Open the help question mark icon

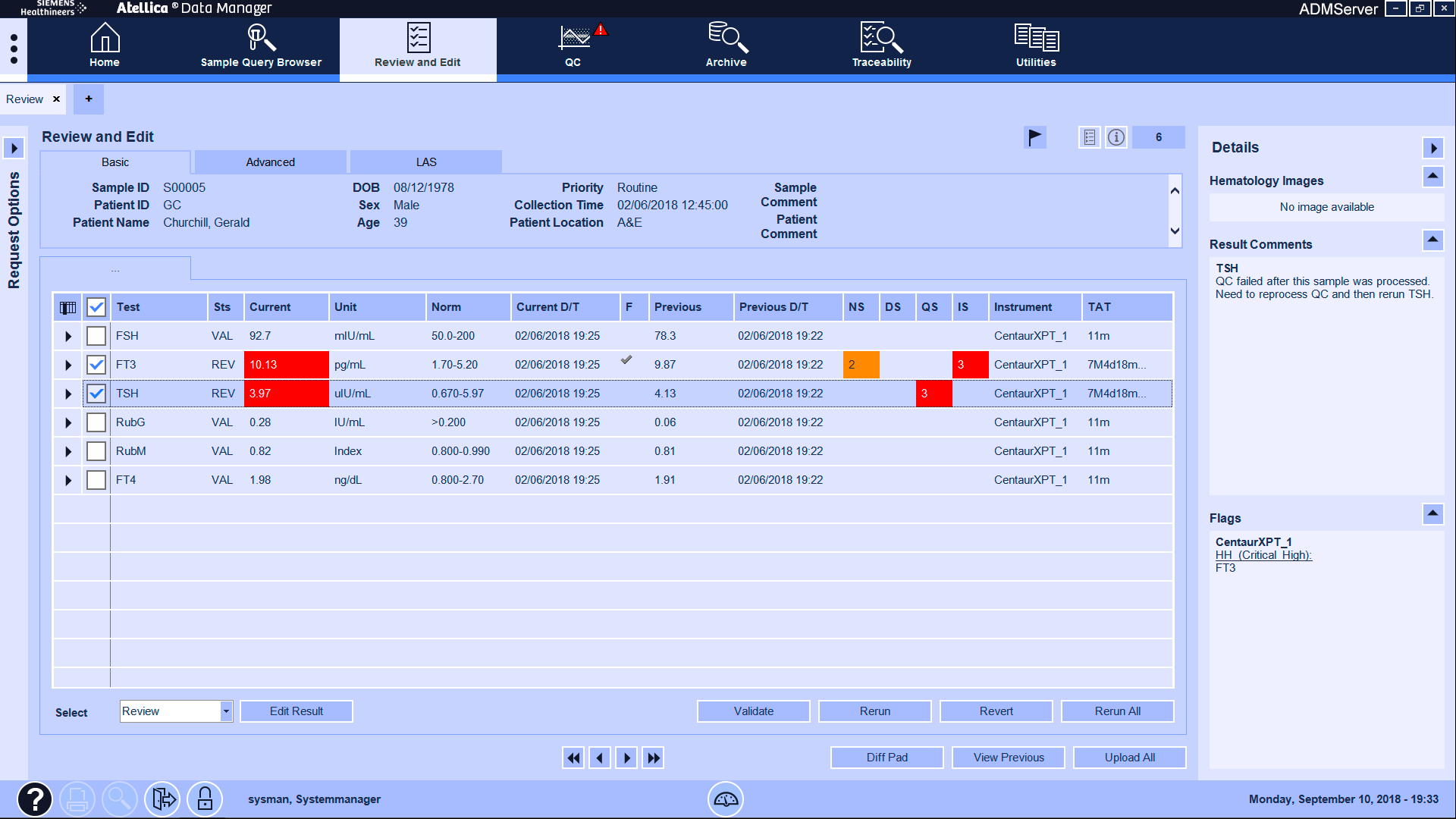pos(35,799)
